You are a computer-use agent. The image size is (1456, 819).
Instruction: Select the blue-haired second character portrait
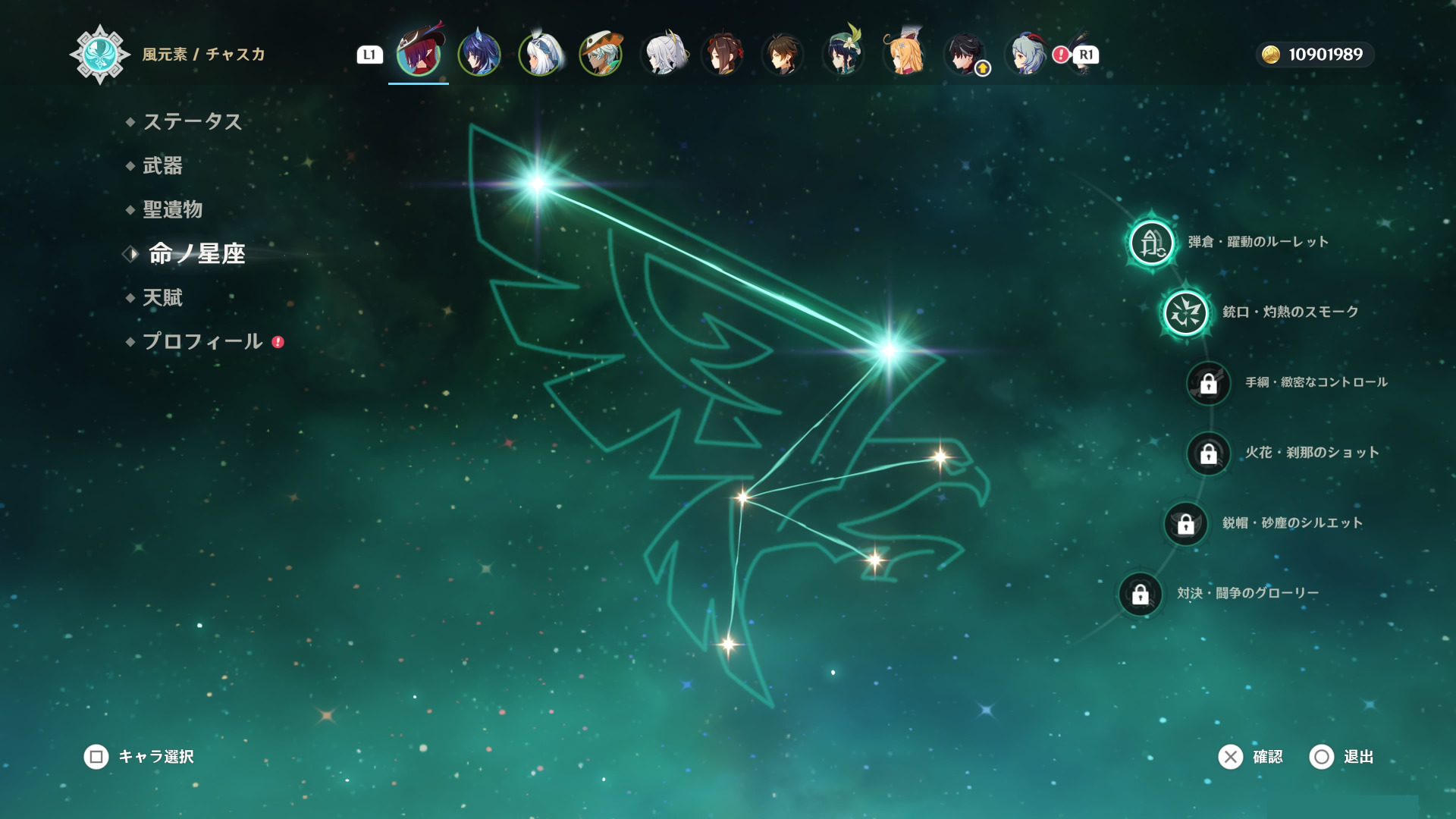tap(479, 55)
